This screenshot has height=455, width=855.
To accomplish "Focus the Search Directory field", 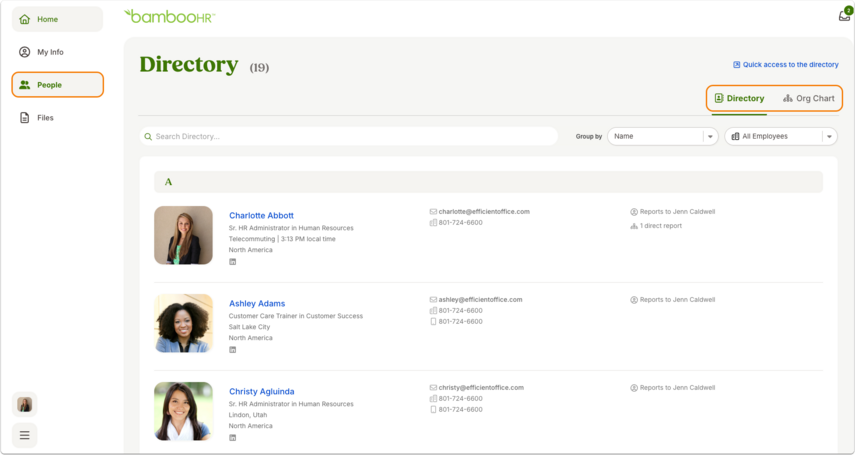I will [x=348, y=136].
